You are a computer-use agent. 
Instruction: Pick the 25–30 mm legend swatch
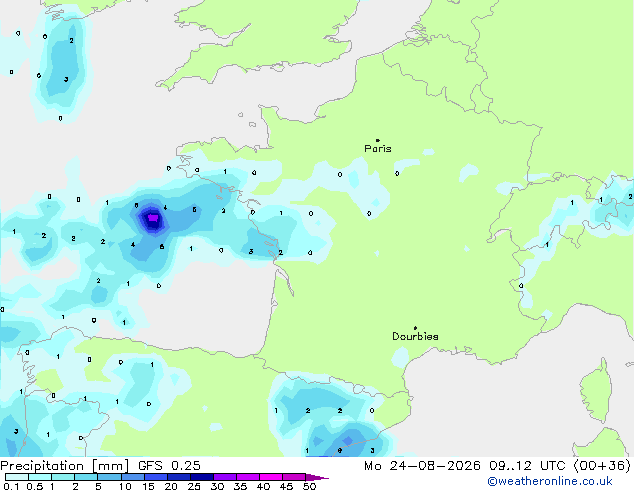point(201,477)
